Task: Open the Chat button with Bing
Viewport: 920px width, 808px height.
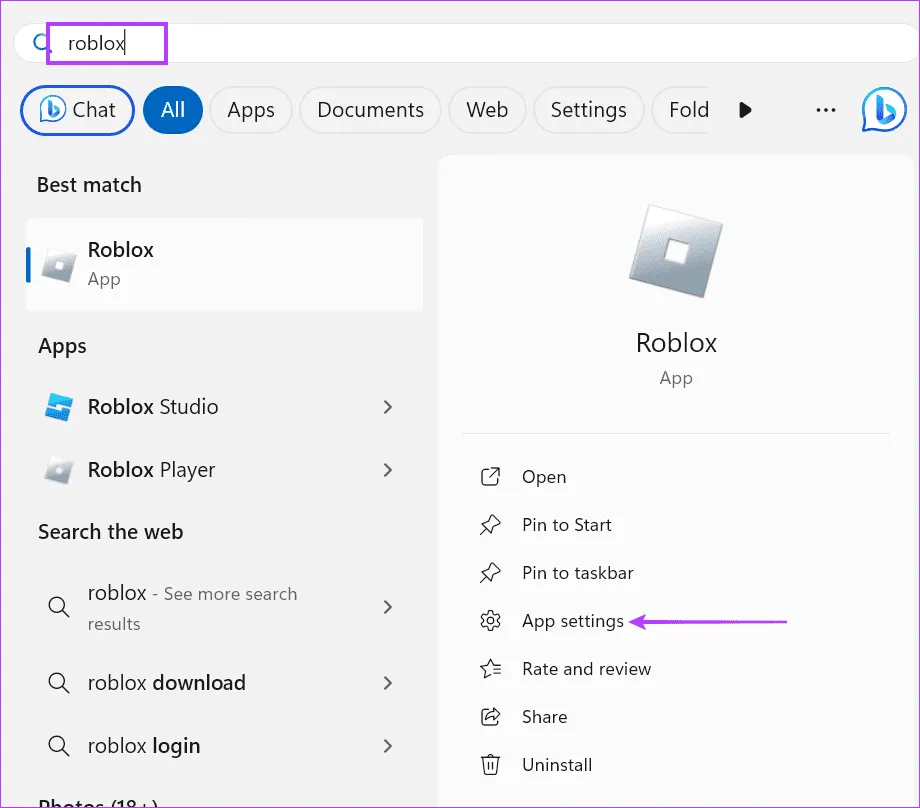Action: (77, 110)
